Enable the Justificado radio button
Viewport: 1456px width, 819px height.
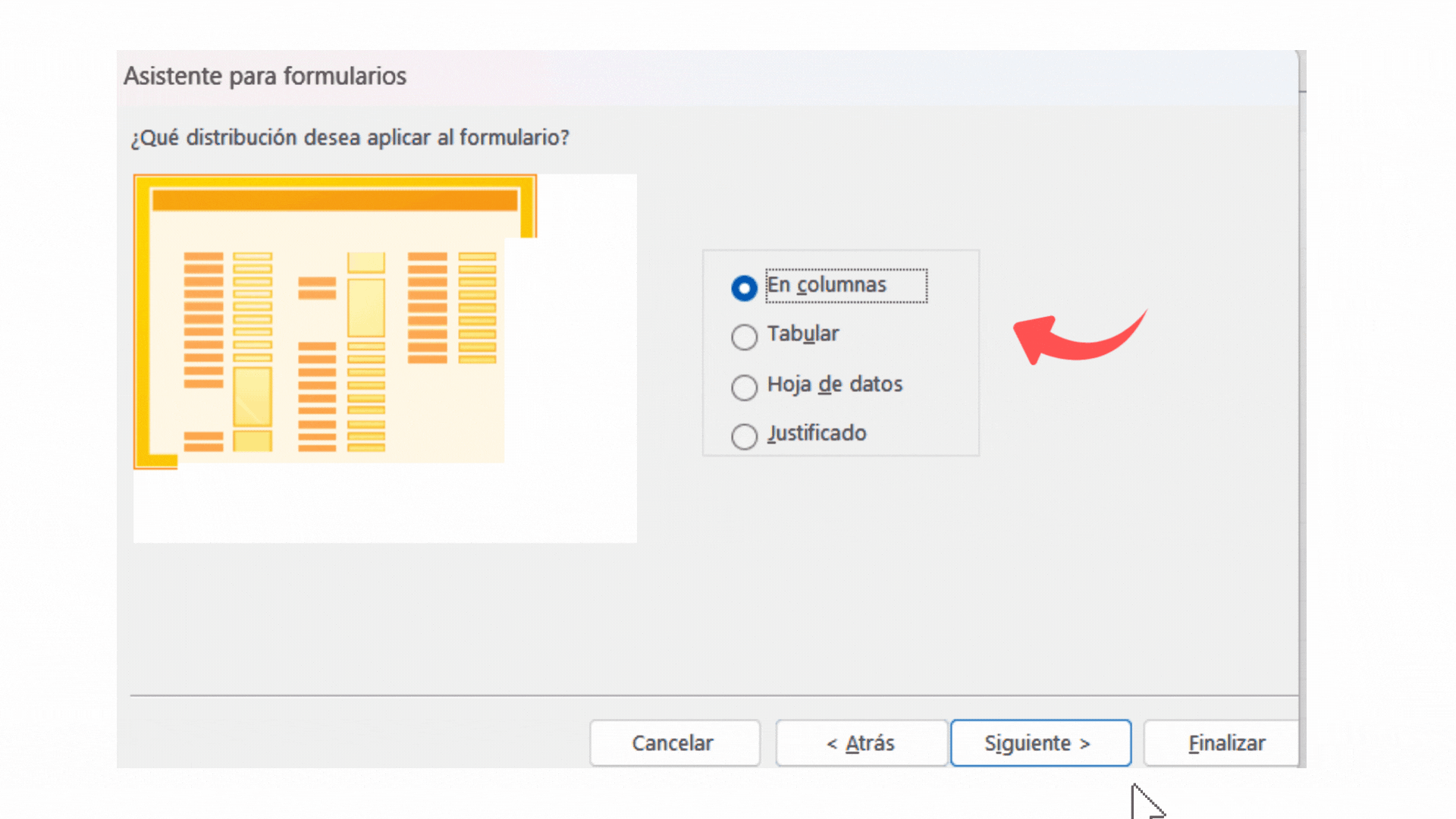(x=744, y=436)
